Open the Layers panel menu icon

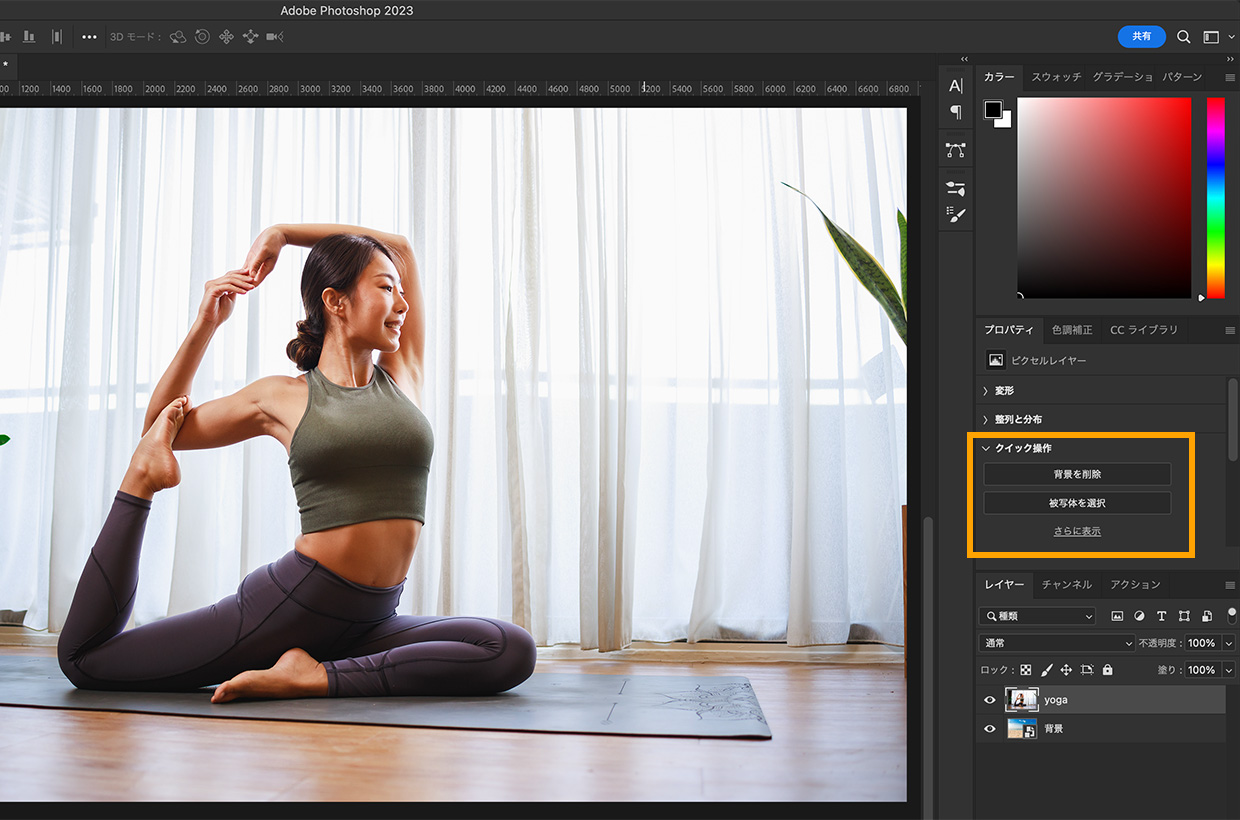point(1229,585)
